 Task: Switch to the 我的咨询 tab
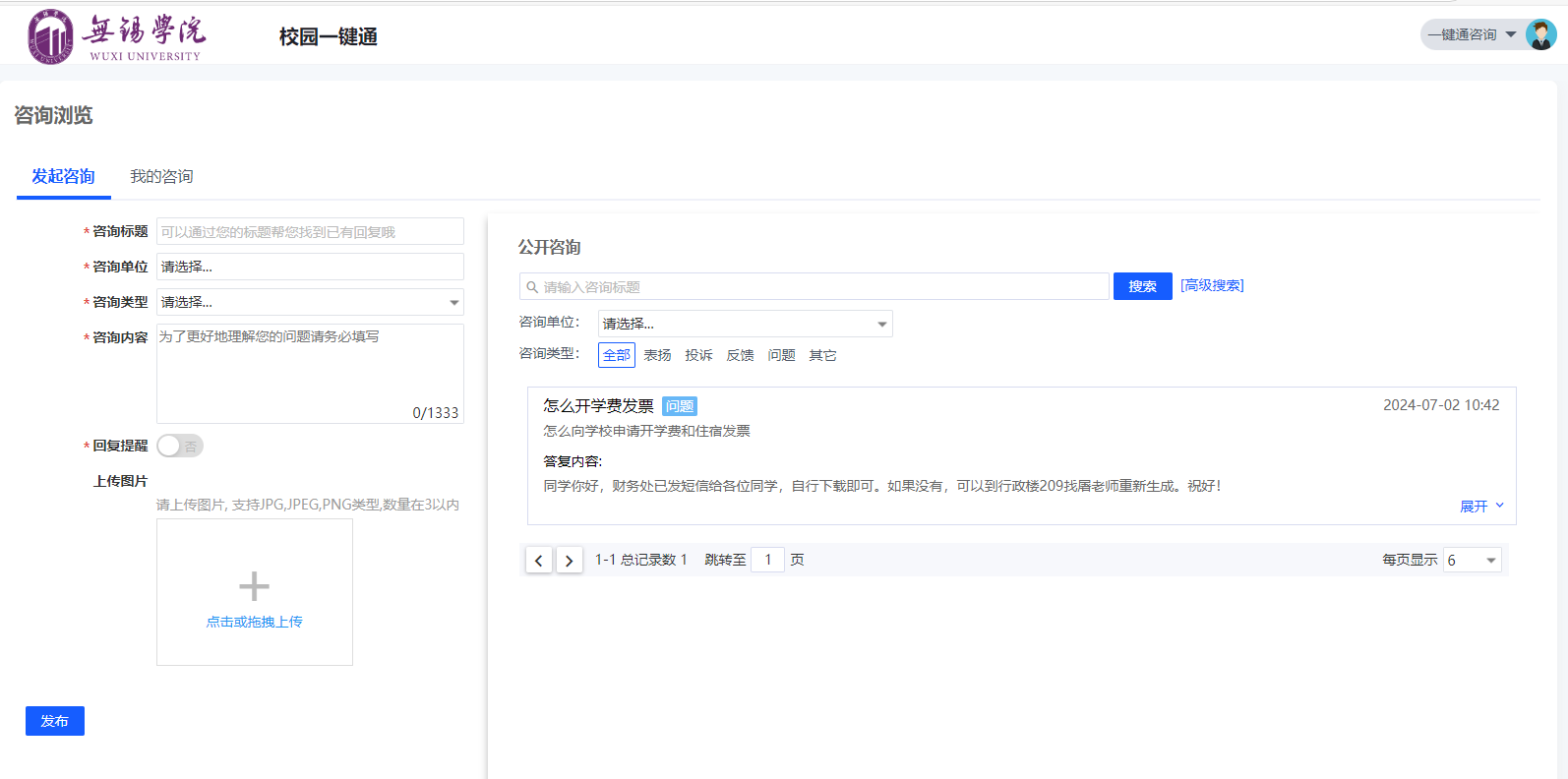tap(161, 176)
